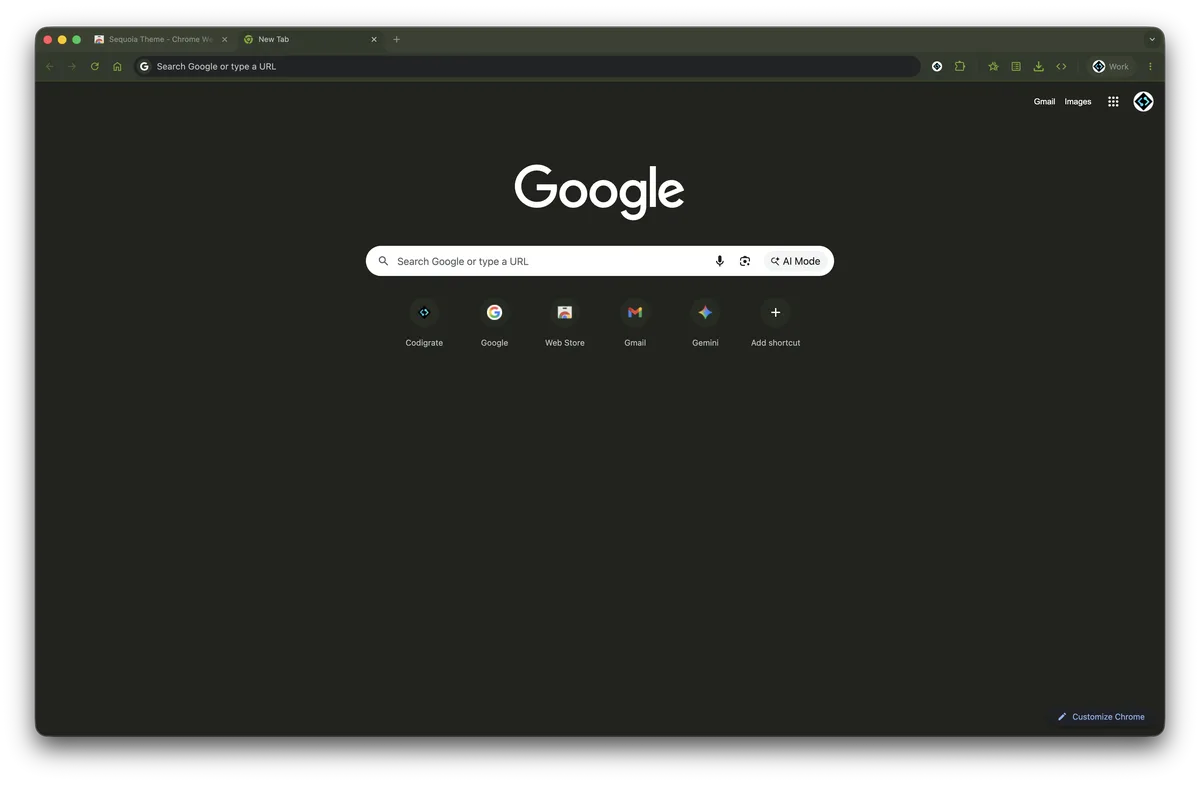
Task: Click Add shortcut plus tile
Action: (776, 323)
